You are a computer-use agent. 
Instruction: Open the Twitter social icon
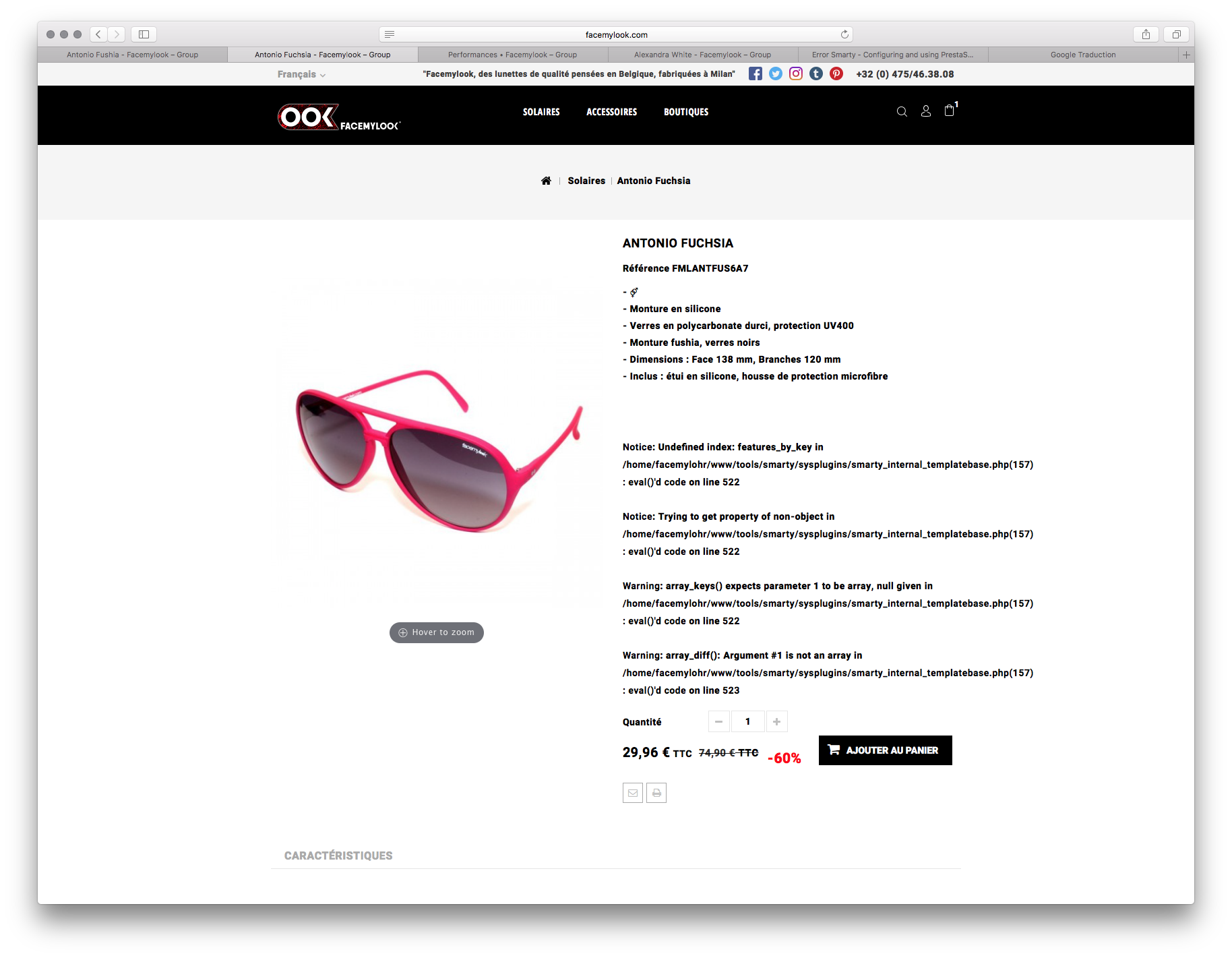[776, 74]
